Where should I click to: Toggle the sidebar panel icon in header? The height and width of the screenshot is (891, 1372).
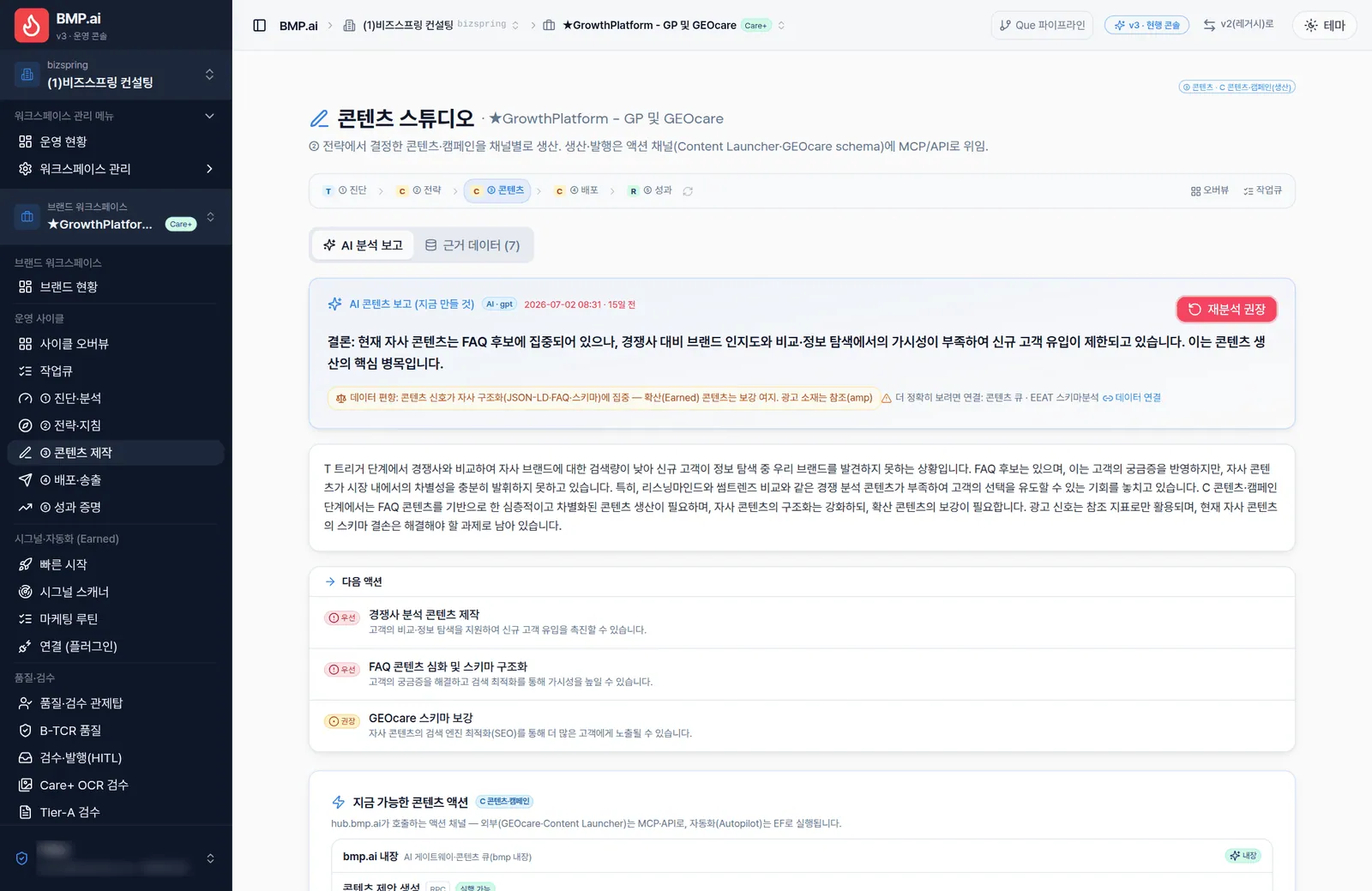260,26
